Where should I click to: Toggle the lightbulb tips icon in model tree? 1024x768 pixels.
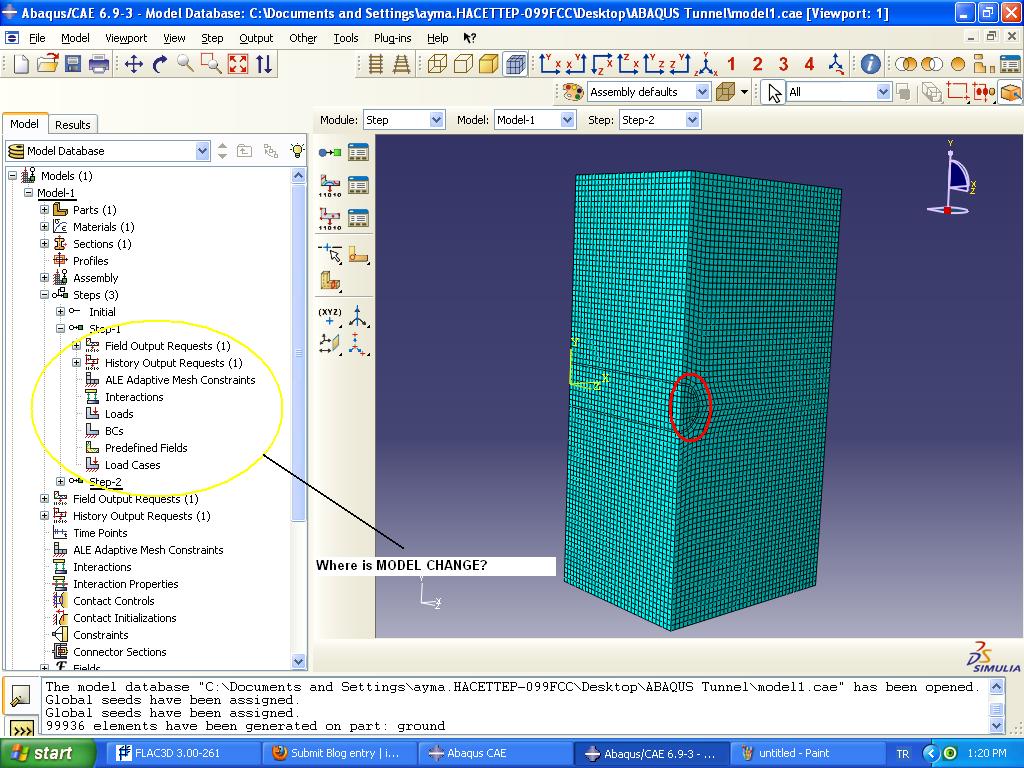click(296, 151)
